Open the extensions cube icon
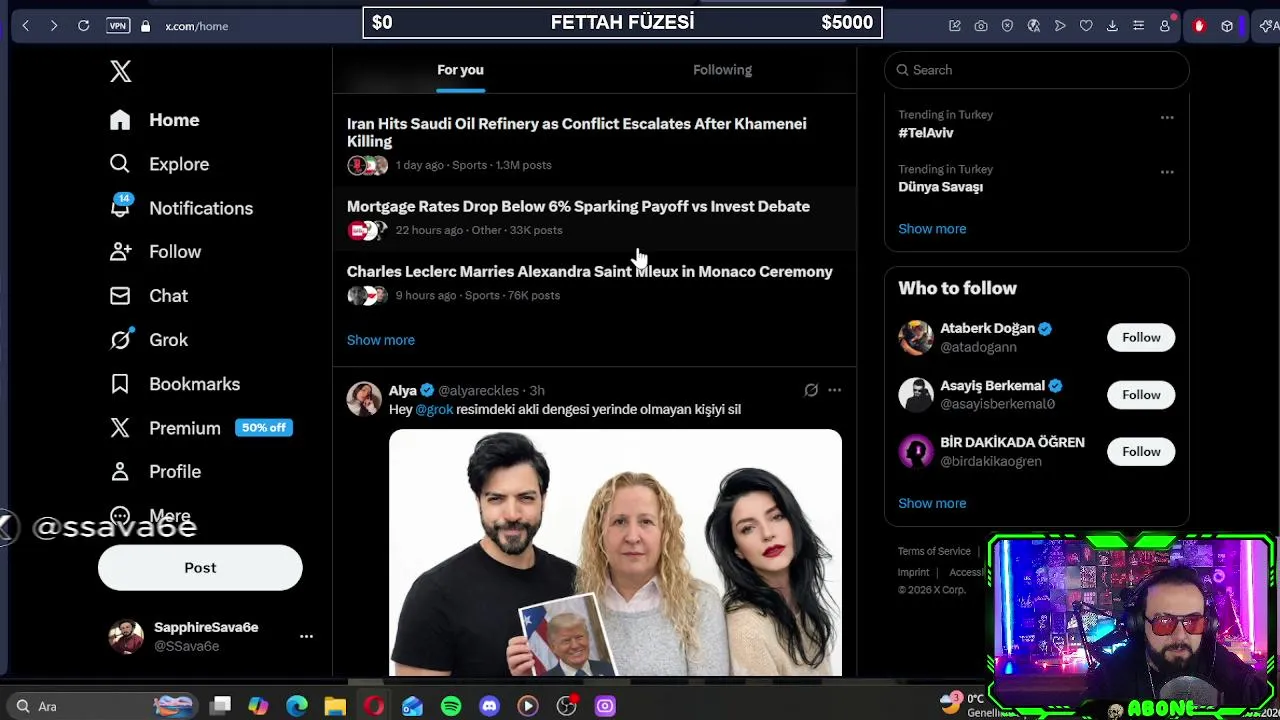 click(1227, 26)
